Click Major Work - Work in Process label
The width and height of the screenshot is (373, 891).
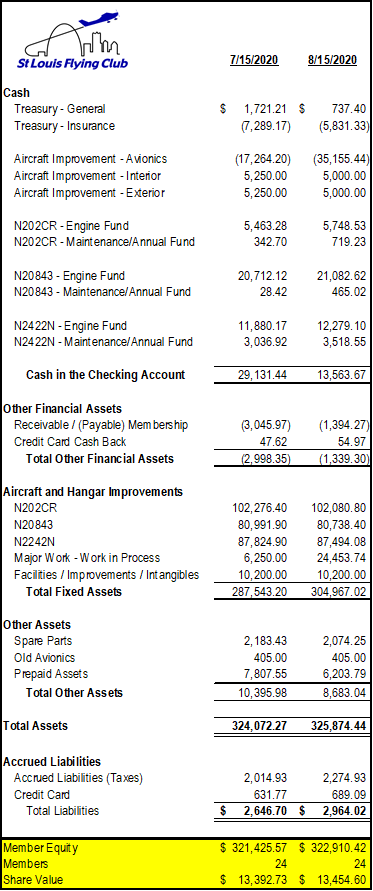click(87, 558)
